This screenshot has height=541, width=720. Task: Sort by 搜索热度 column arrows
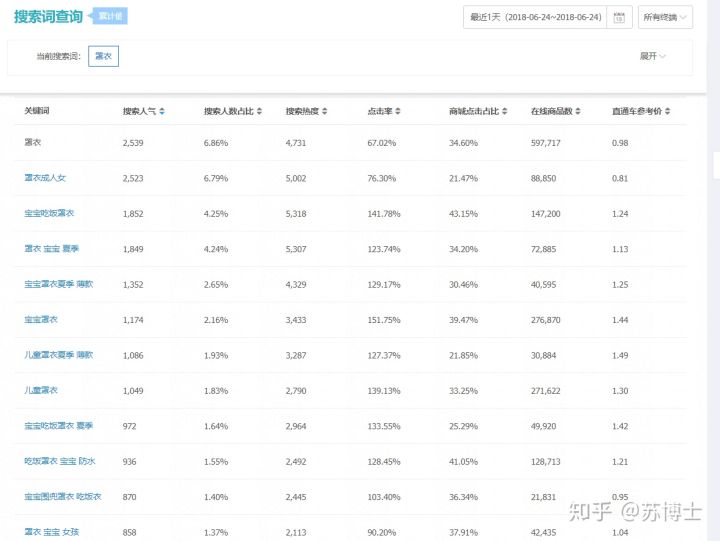(x=324, y=111)
